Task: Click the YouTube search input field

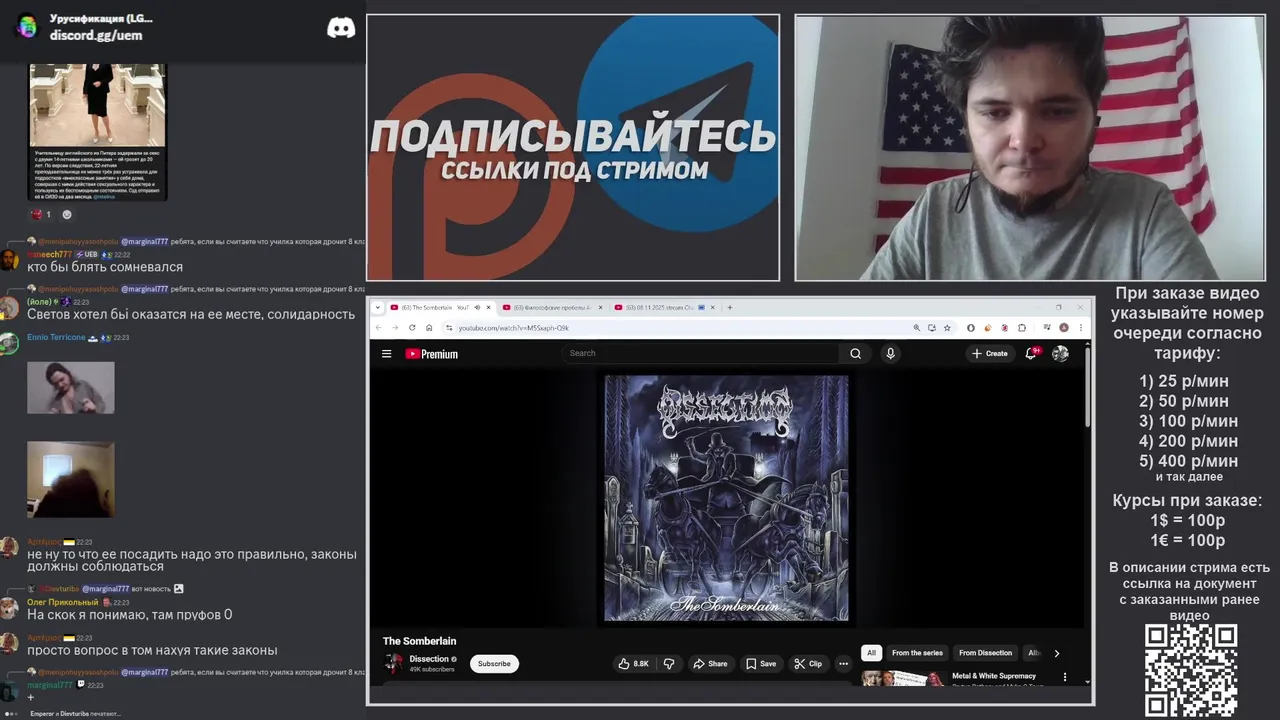Action: coord(700,353)
